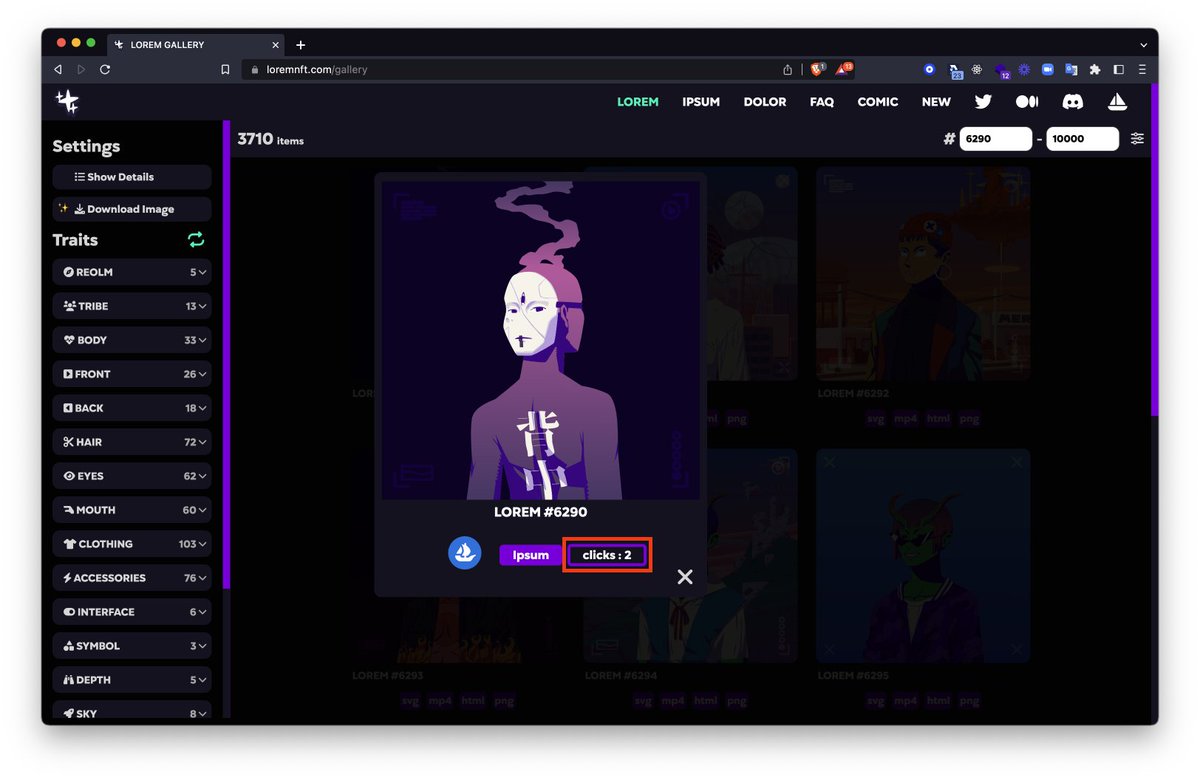
Task: Open the Brave Shields lion icon
Action: point(817,69)
